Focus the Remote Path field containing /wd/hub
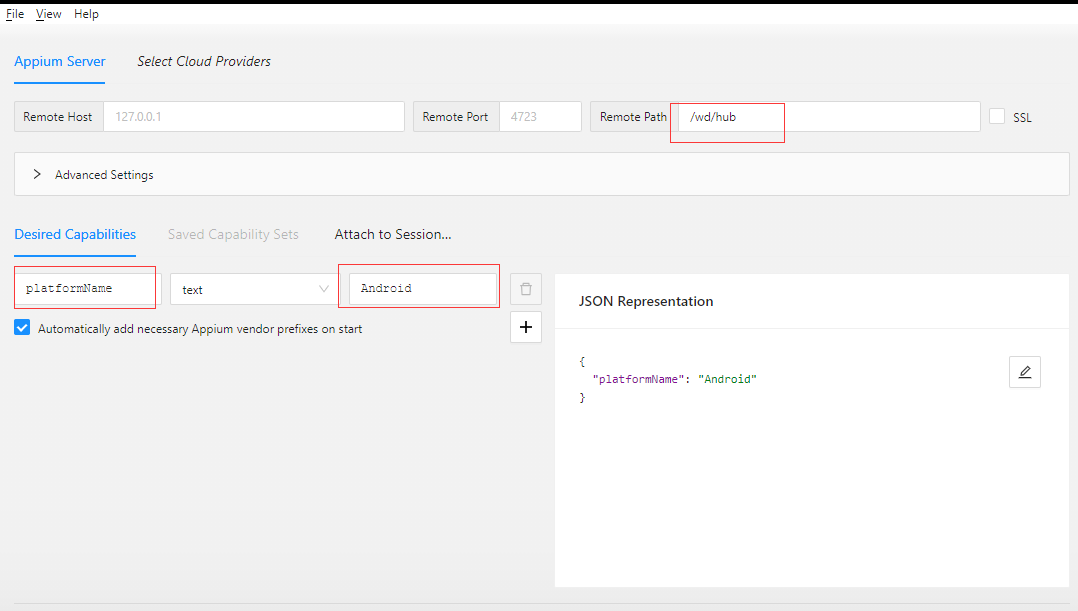This screenshot has width=1078, height=611. [x=829, y=117]
